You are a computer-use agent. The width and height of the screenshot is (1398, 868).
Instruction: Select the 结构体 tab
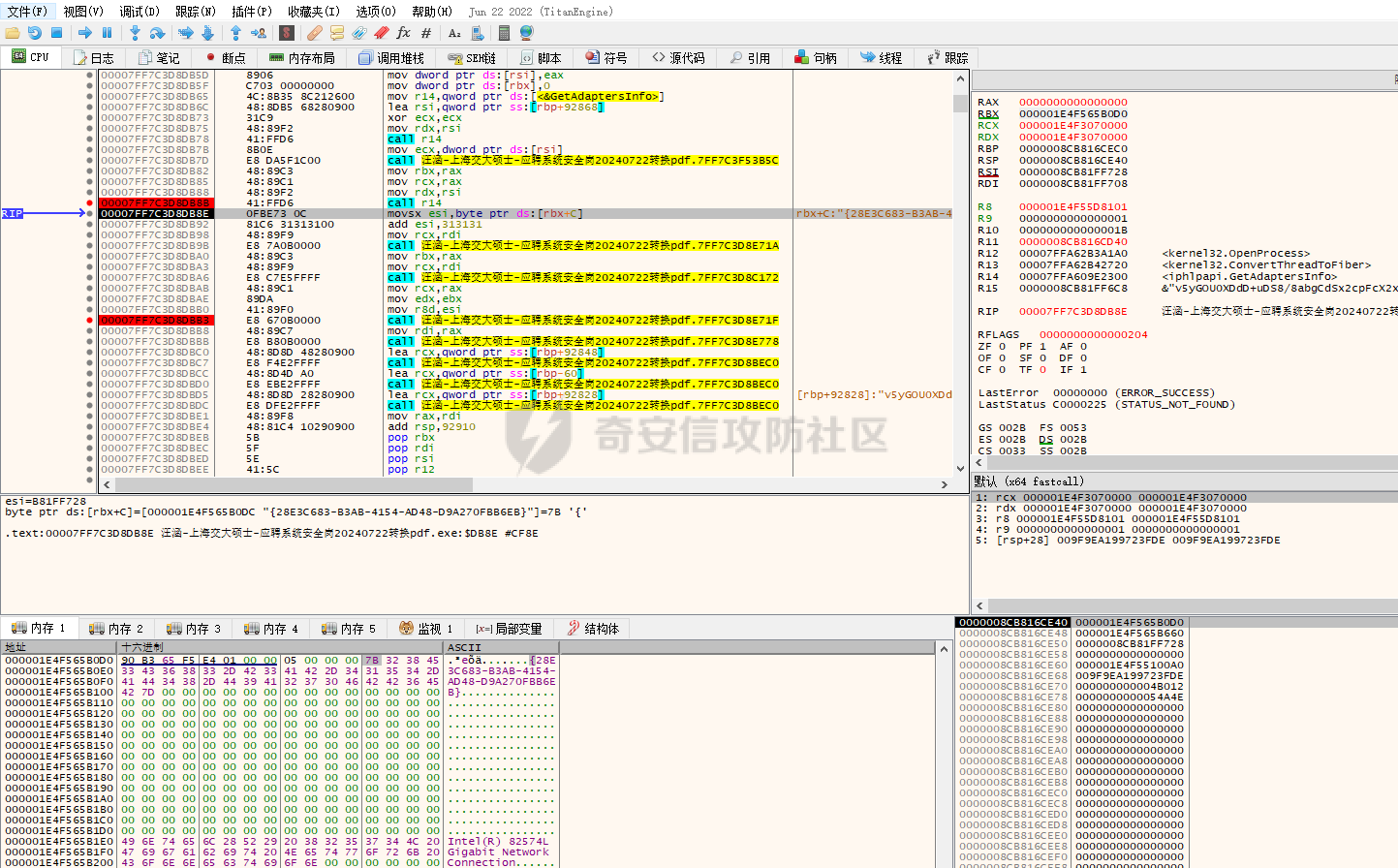pos(593,629)
